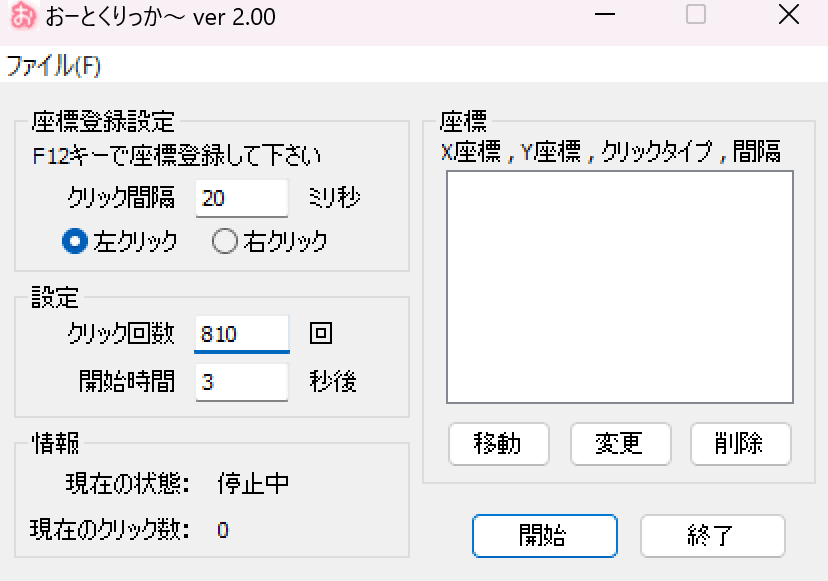Exit using the 終了 button

coord(712,536)
